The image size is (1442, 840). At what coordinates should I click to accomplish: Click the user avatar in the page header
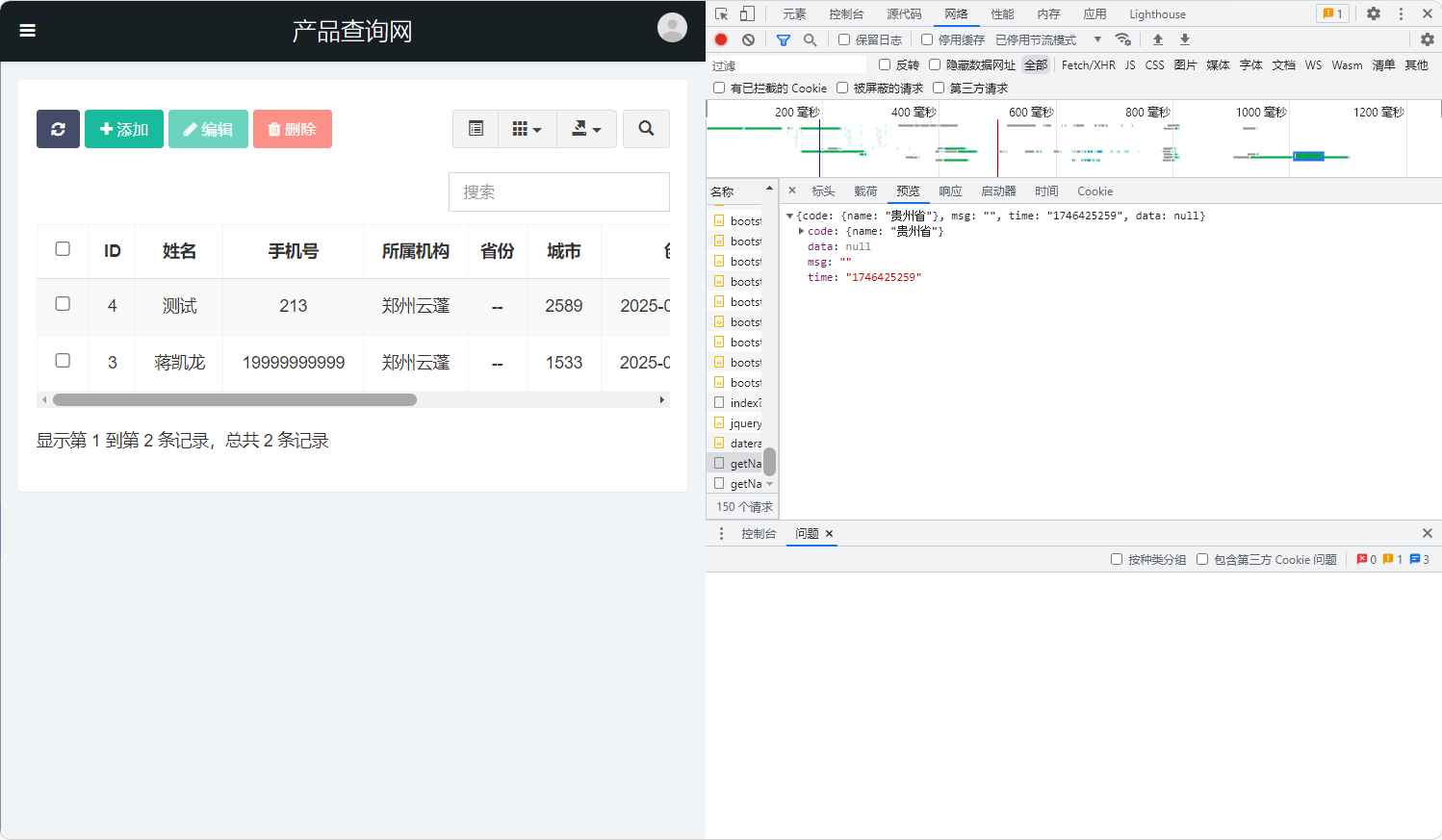pyautogui.click(x=672, y=28)
